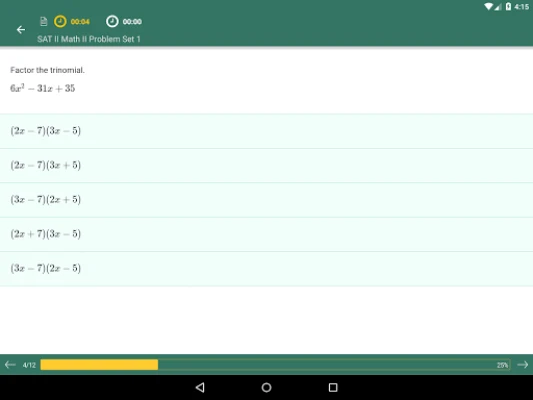533x400 pixels.
Task: Tap the 4/12 question counter
Action: (29, 365)
